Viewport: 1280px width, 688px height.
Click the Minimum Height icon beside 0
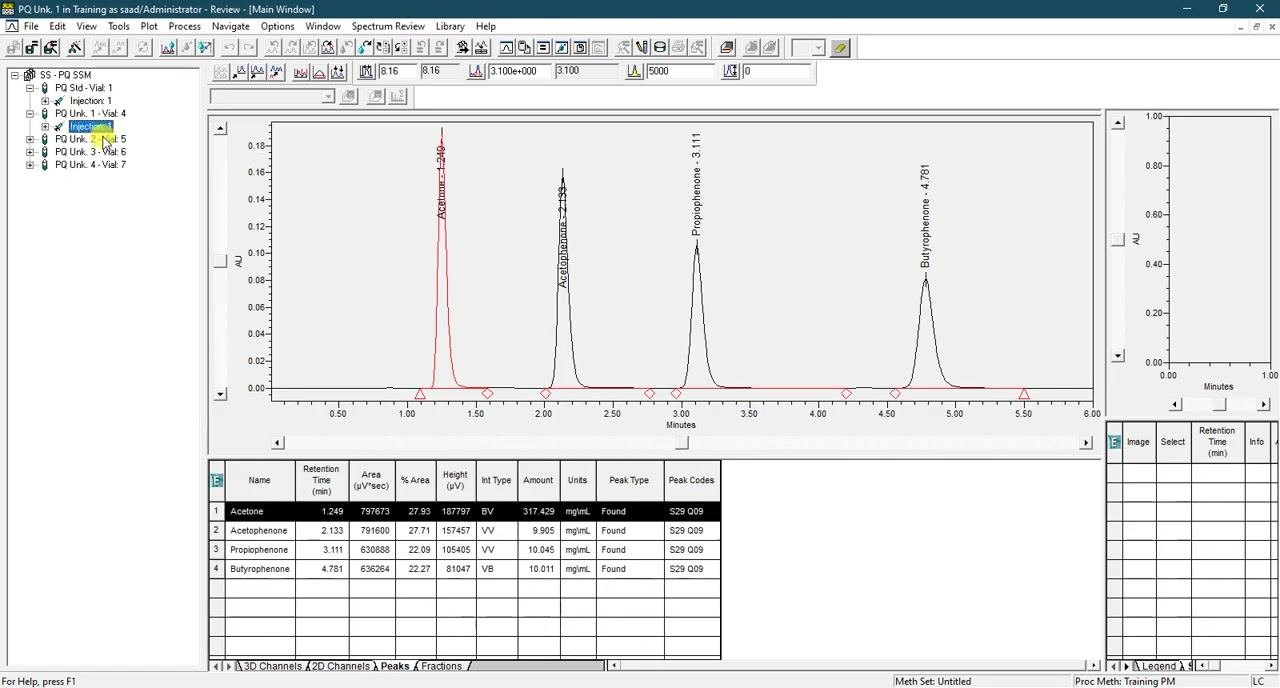tap(730, 71)
